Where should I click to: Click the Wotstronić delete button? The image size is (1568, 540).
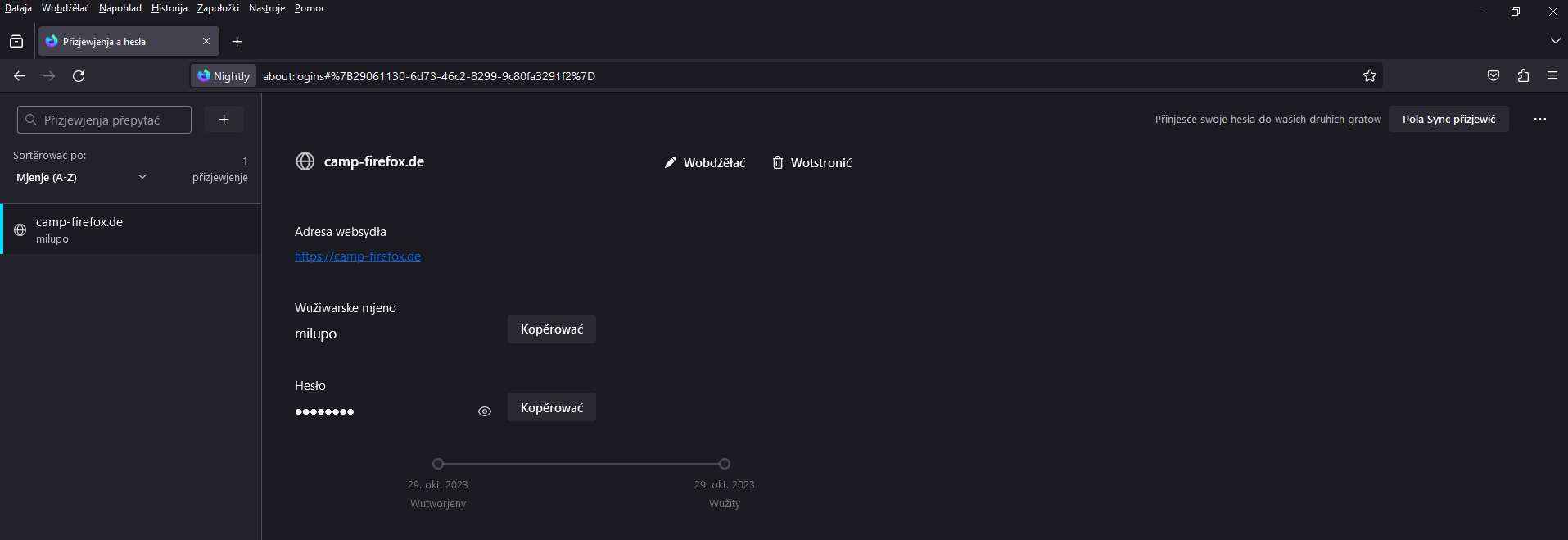coord(811,163)
